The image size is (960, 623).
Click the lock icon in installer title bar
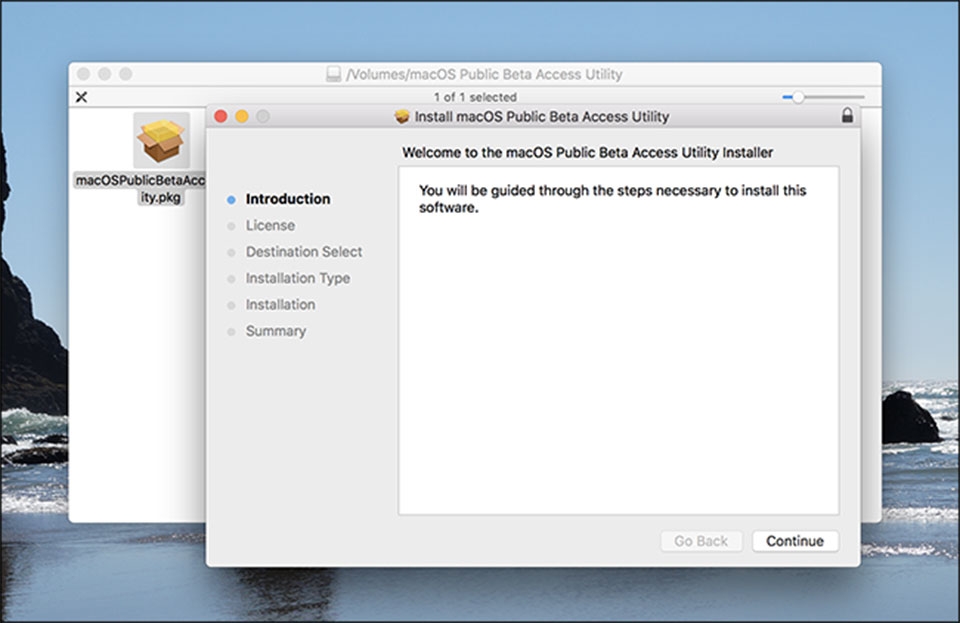click(x=847, y=115)
